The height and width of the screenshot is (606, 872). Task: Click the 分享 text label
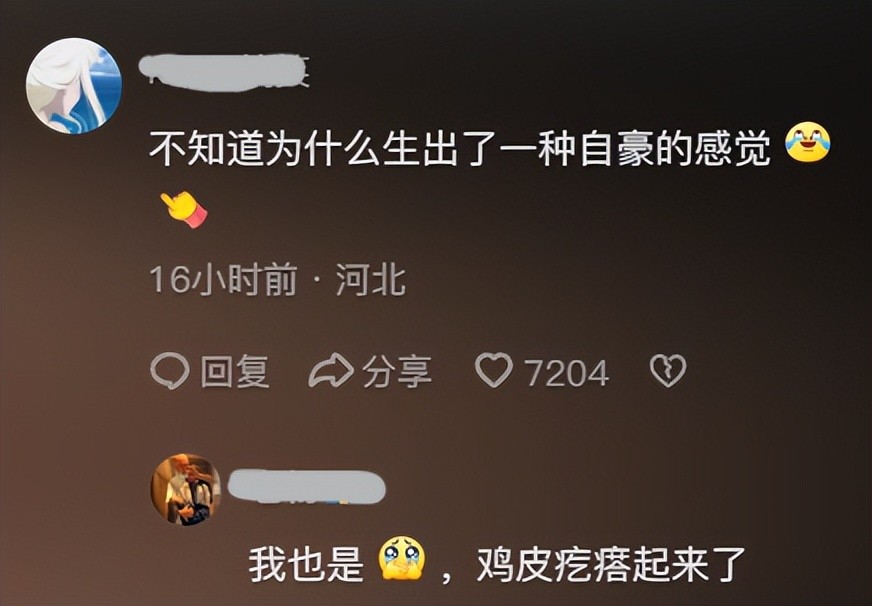click(x=397, y=371)
